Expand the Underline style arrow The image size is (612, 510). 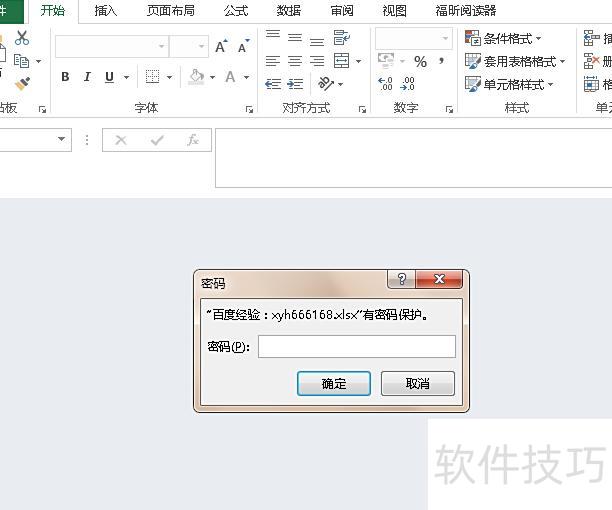pyautogui.click(x=126, y=77)
